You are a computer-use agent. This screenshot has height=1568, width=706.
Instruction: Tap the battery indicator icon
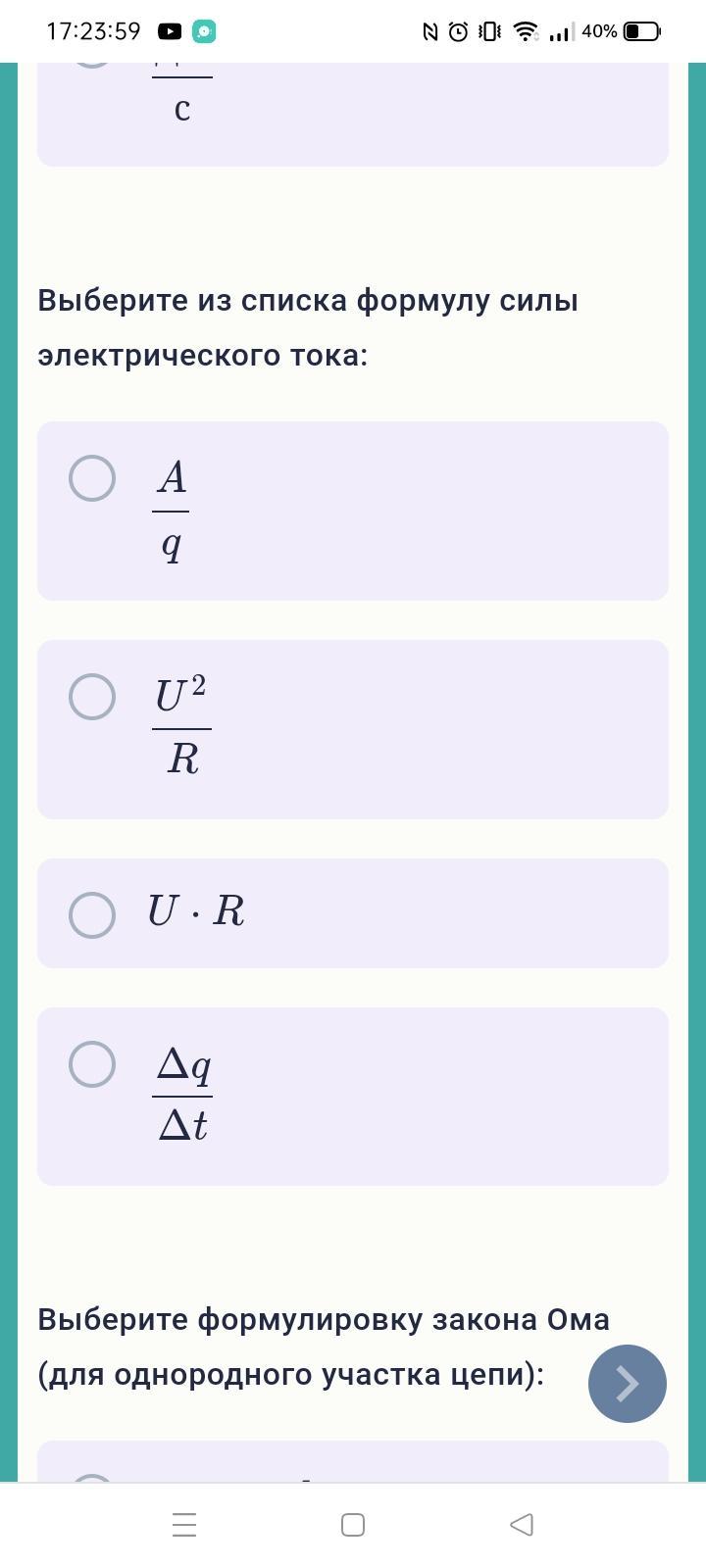tap(642, 31)
